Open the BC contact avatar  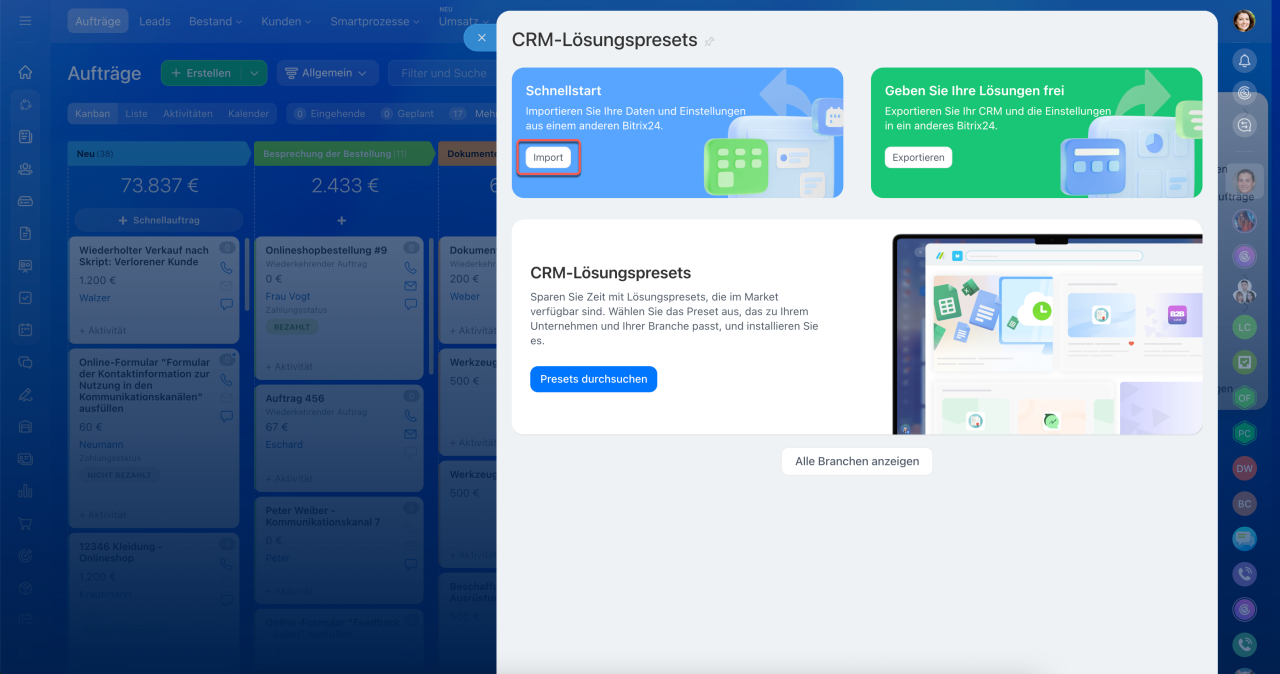point(1244,503)
